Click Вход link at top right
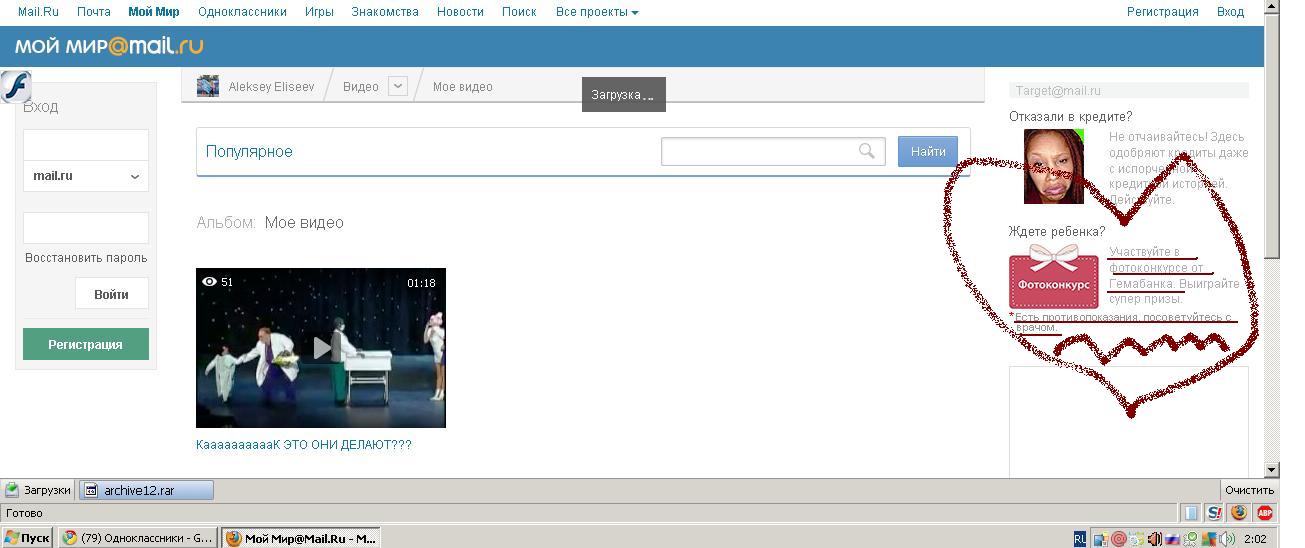Viewport: 1305px width, 548px height. click(x=1230, y=12)
